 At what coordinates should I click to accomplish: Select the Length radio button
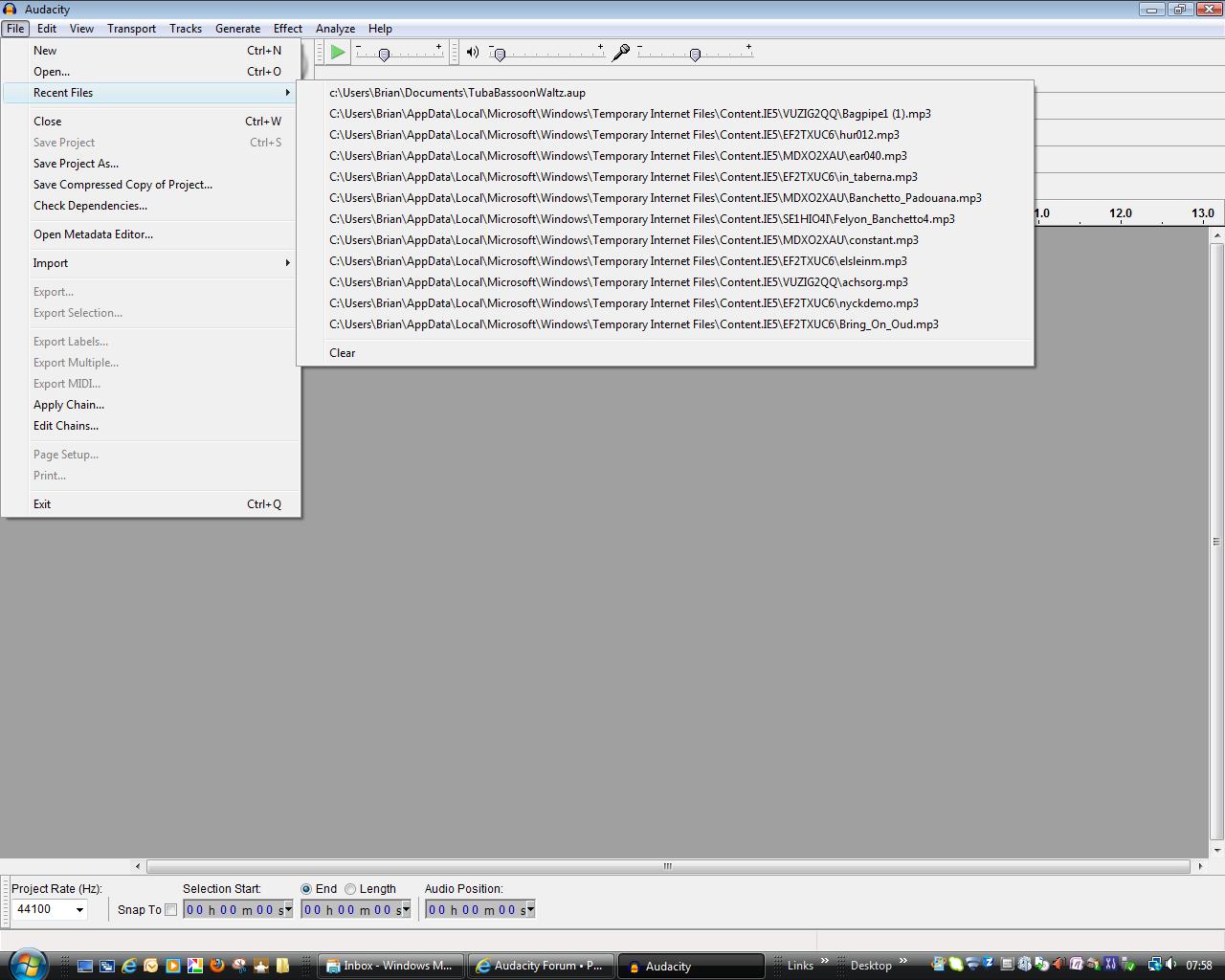tap(350, 888)
